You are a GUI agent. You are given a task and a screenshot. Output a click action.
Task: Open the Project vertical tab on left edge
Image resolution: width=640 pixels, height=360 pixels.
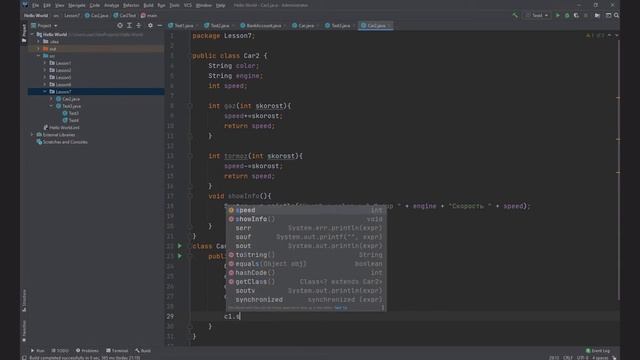point(24,33)
